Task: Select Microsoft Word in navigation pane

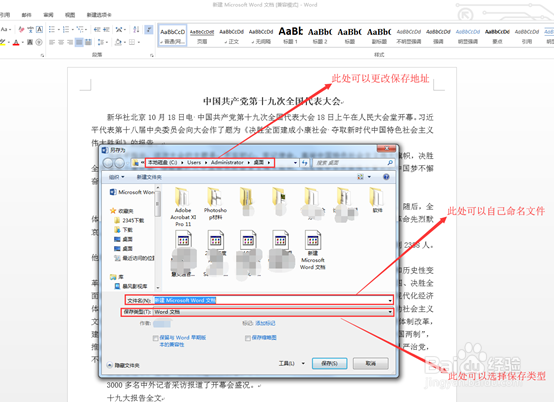Action: [x=132, y=192]
